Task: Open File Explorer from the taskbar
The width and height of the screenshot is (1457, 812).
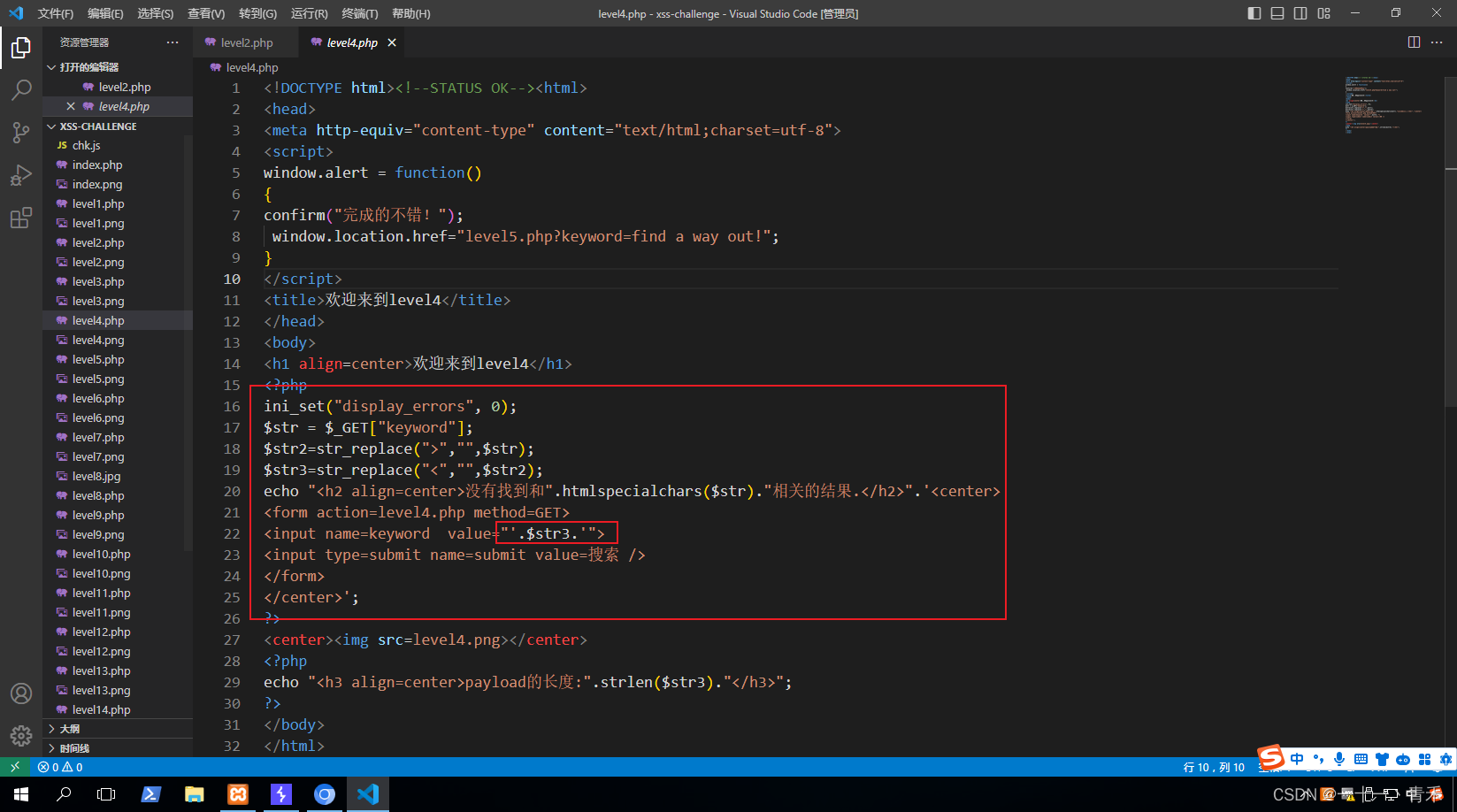Action: click(194, 794)
